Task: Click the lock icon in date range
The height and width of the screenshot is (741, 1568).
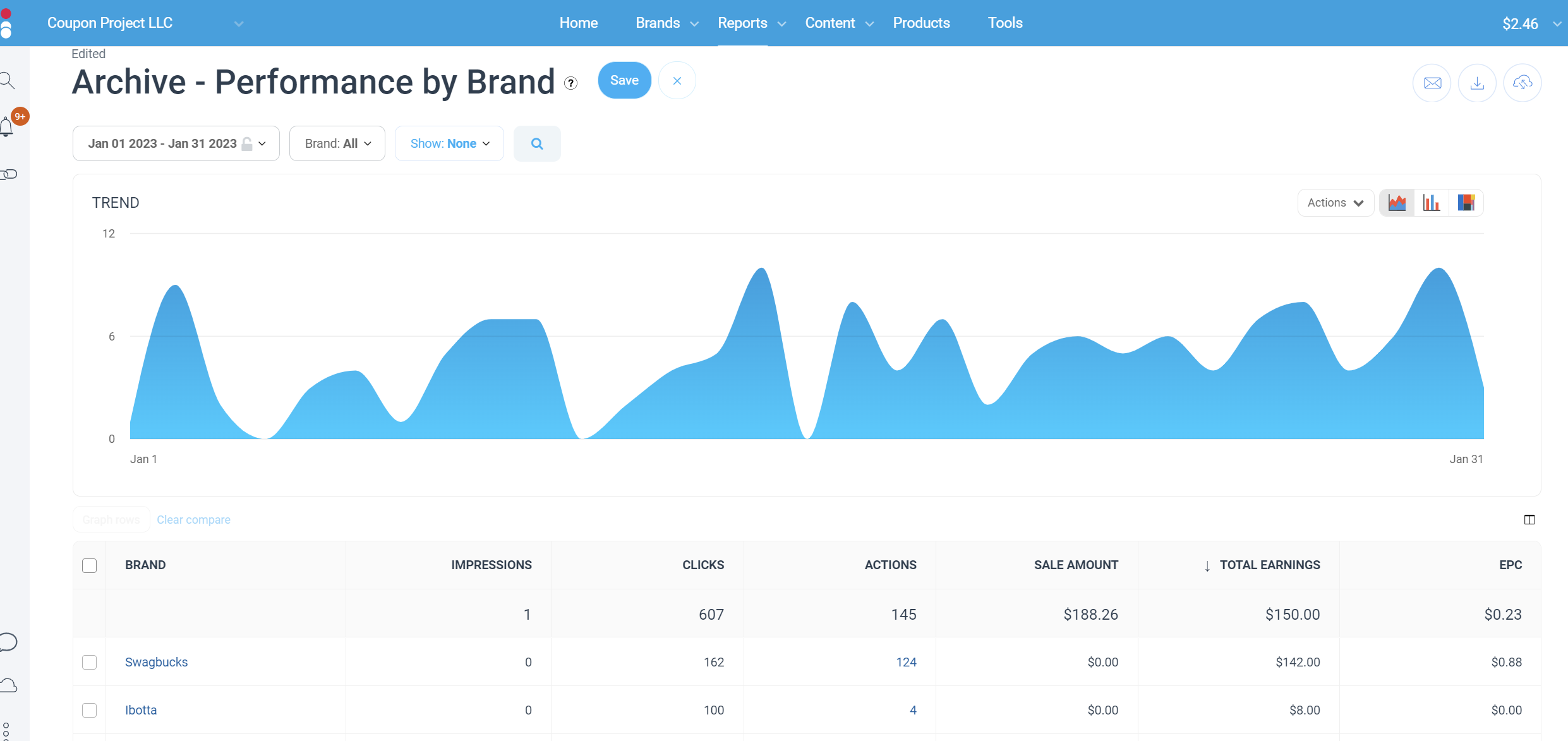Action: [x=247, y=144]
